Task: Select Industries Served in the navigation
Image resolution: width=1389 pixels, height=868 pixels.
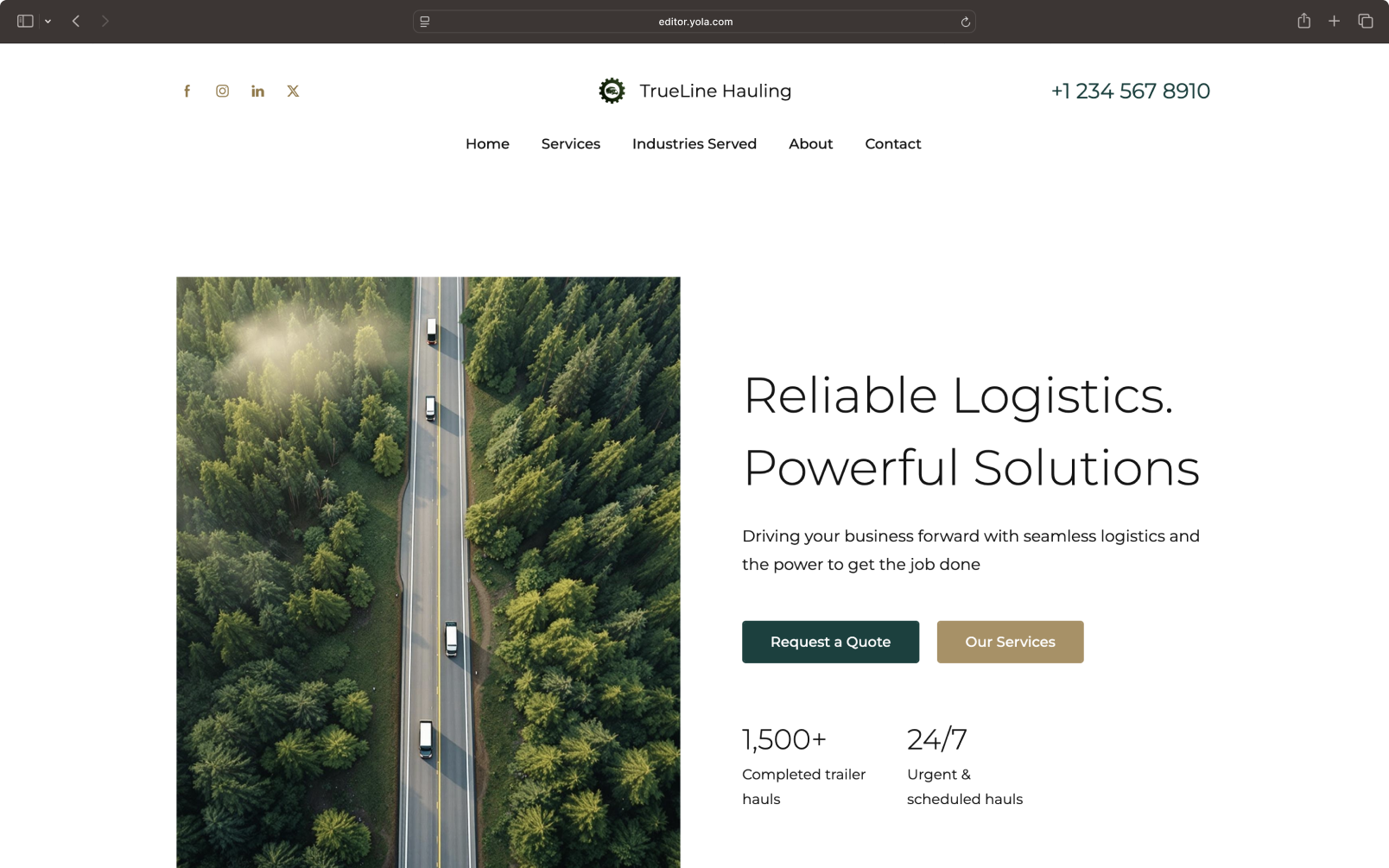Action: tap(694, 143)
